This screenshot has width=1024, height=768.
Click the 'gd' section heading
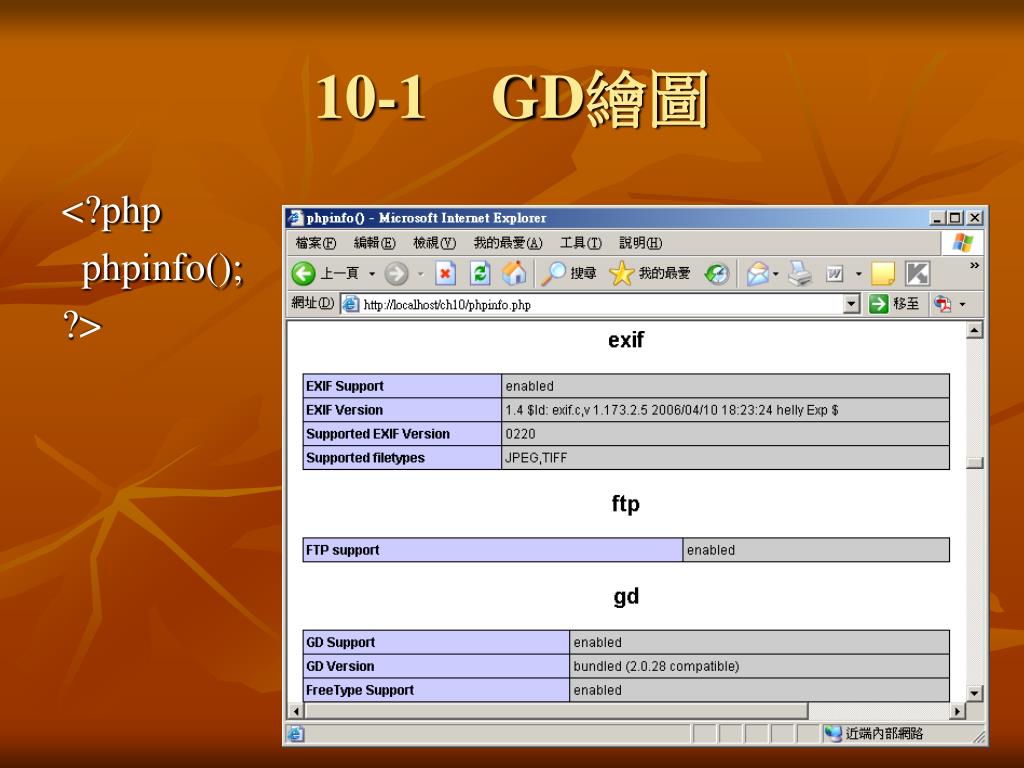point(626,597)
